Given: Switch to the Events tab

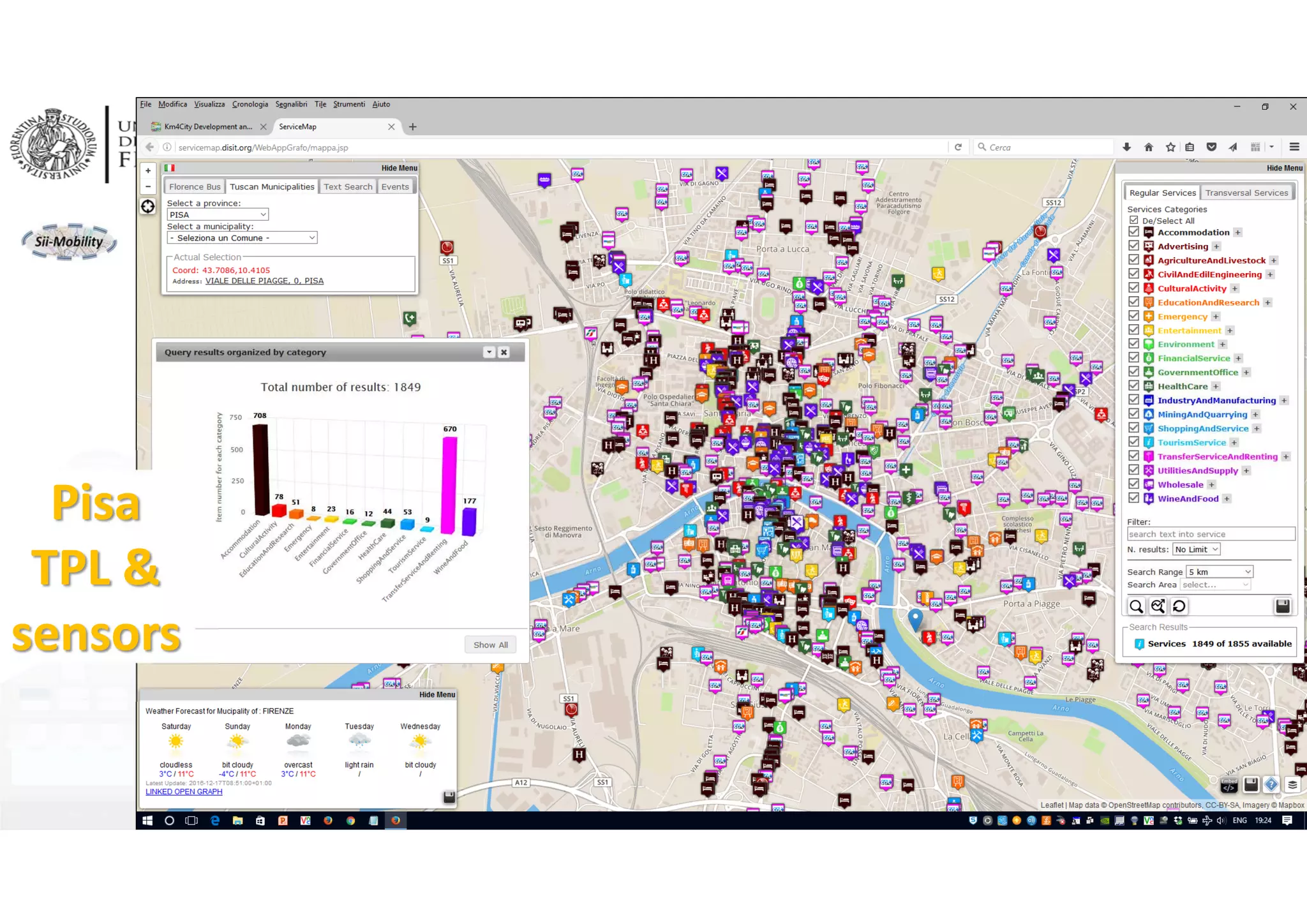Looking at the screenshot, I should pos(395,186).
